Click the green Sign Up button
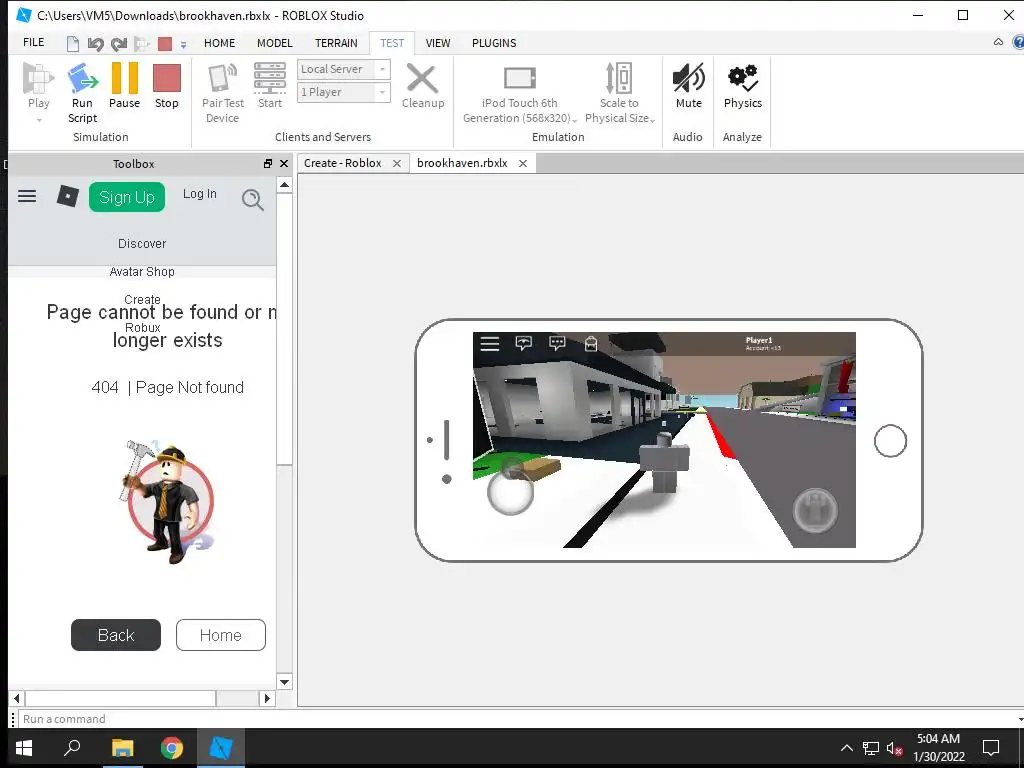This screenshot has height=768, width=1024. pos(127,197)
